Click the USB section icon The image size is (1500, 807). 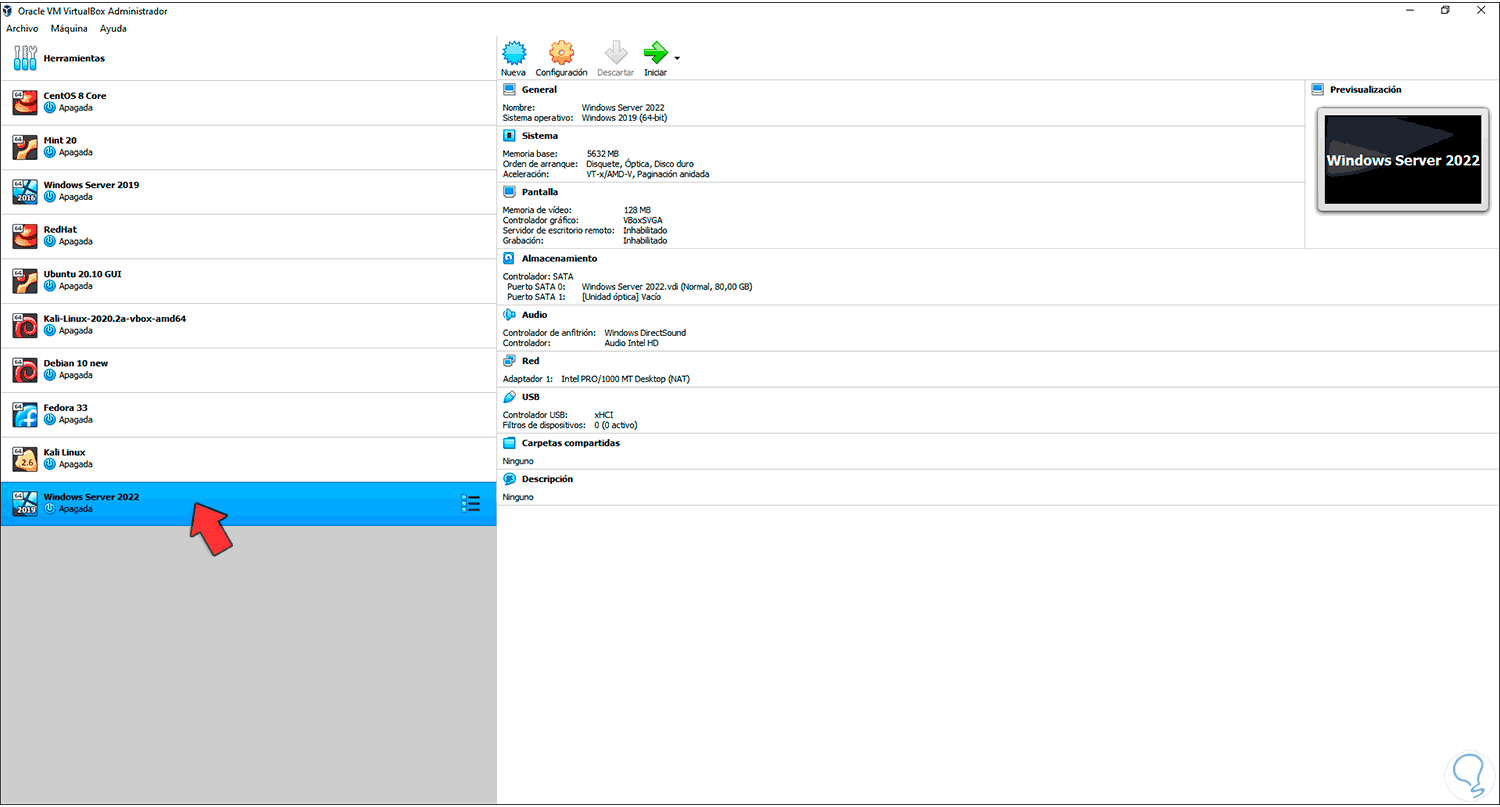pos(510,397)
